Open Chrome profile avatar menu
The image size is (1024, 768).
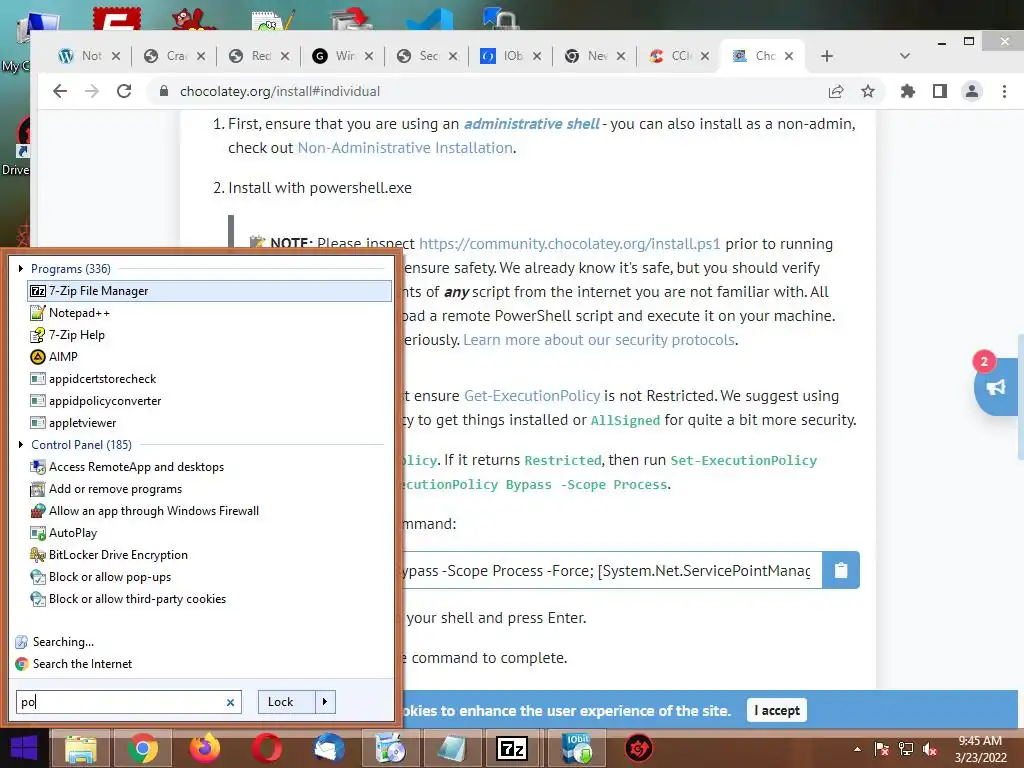click(972, 91)
